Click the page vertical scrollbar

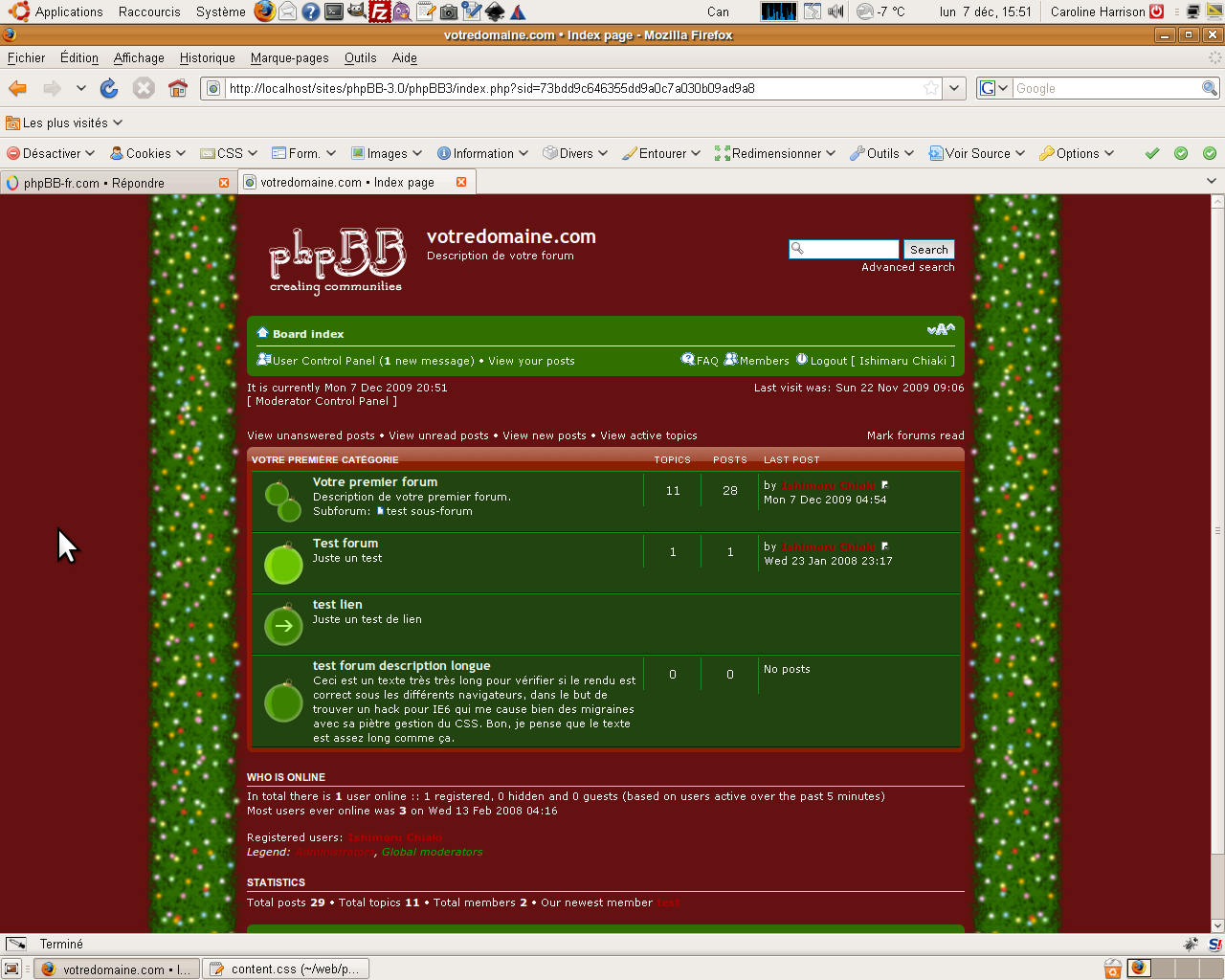[1217, 564]
